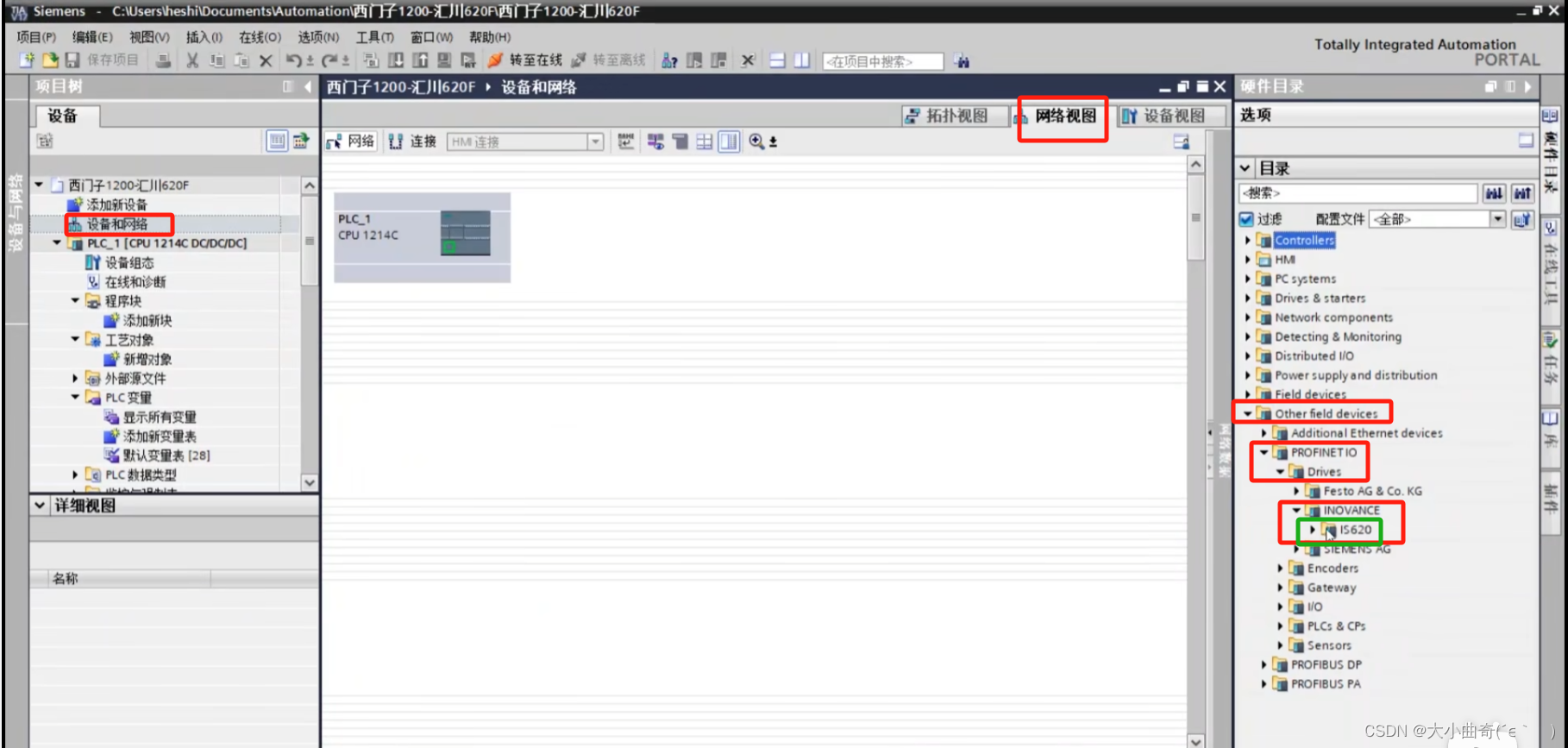
Task: Switch to 拓扑视图 topology view tab
Action: [x=956, y=116]
